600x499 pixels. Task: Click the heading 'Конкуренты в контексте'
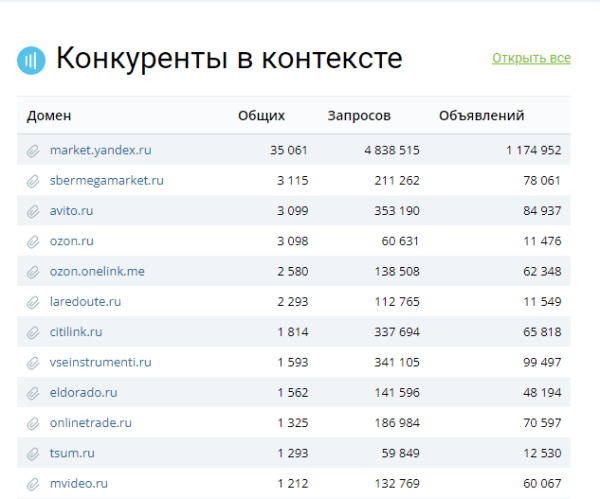pyautogui.click(x=229, y=58)
